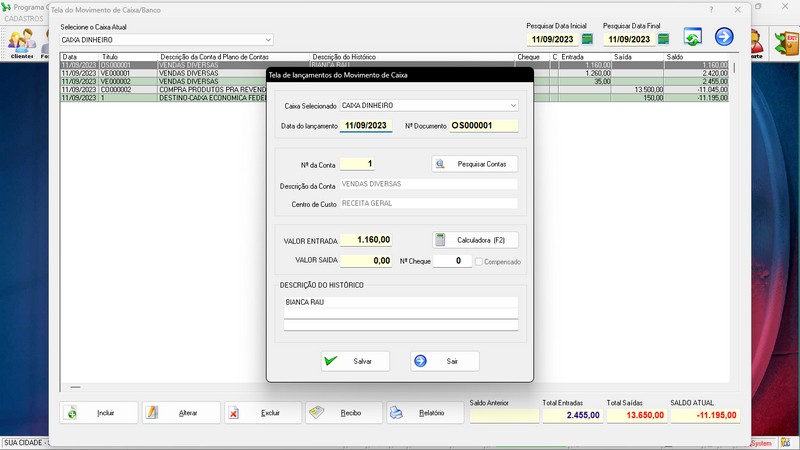Click the VALOR SAIDA field
This screenshot has height=450, width=800.
(x=366, y=260)
